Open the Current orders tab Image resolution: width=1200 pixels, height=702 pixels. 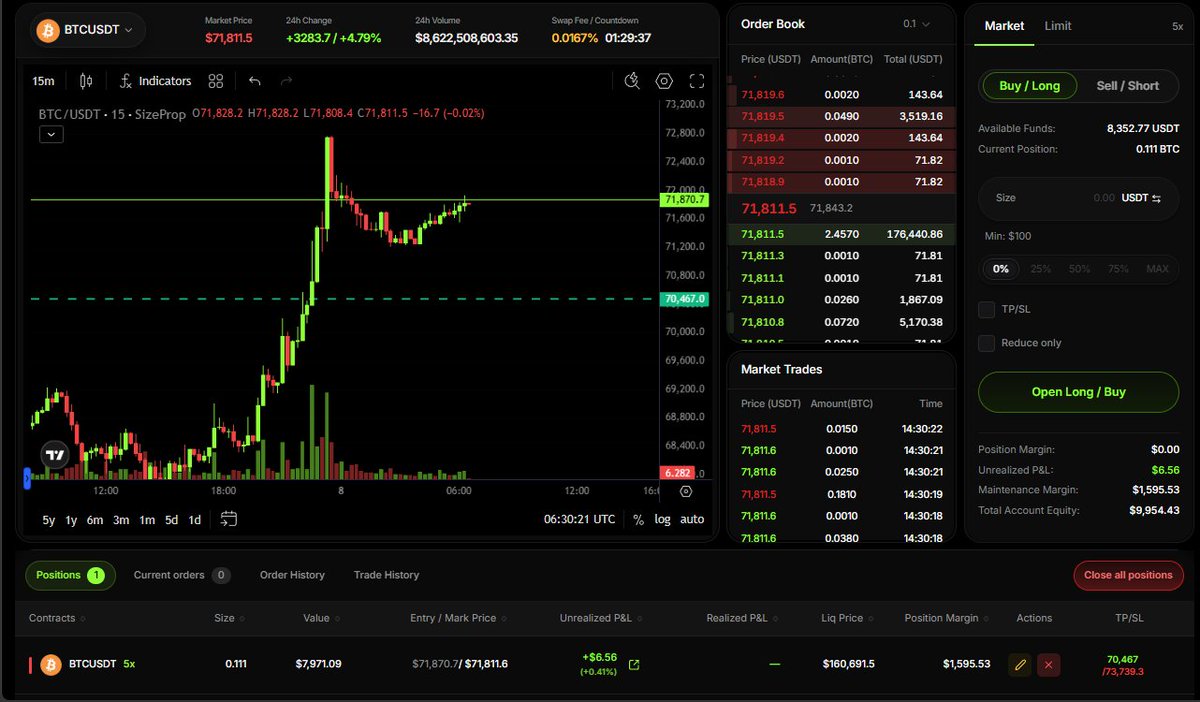click(x=181, y=575)
